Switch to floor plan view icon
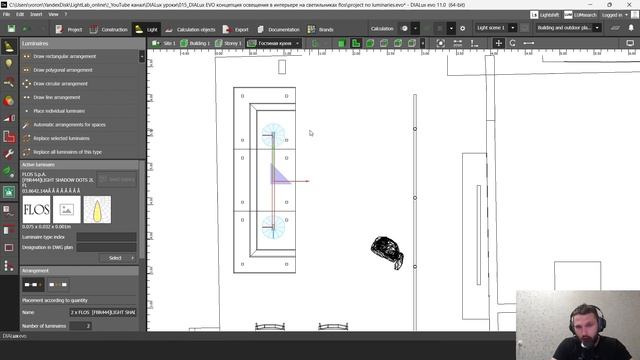640x360 pixels. [356, 43]
